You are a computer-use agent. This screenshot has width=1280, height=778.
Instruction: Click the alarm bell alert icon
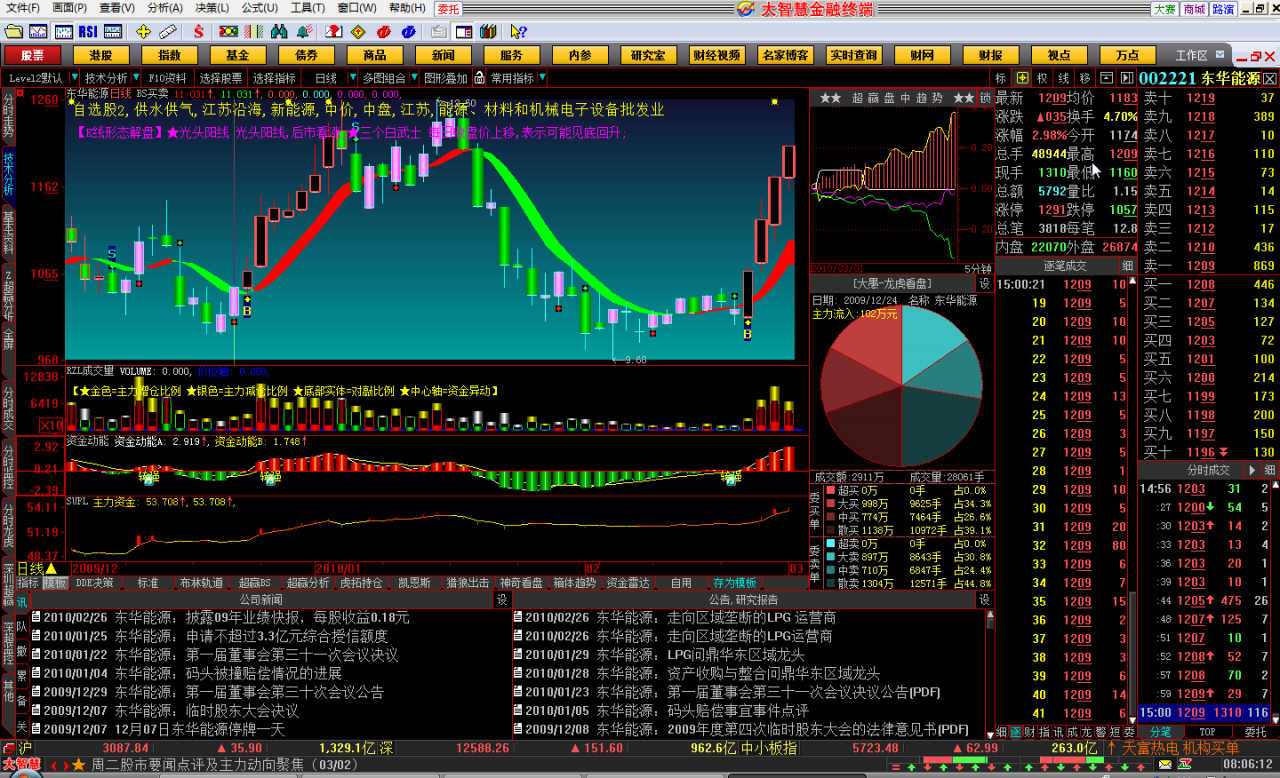point(305,31)
